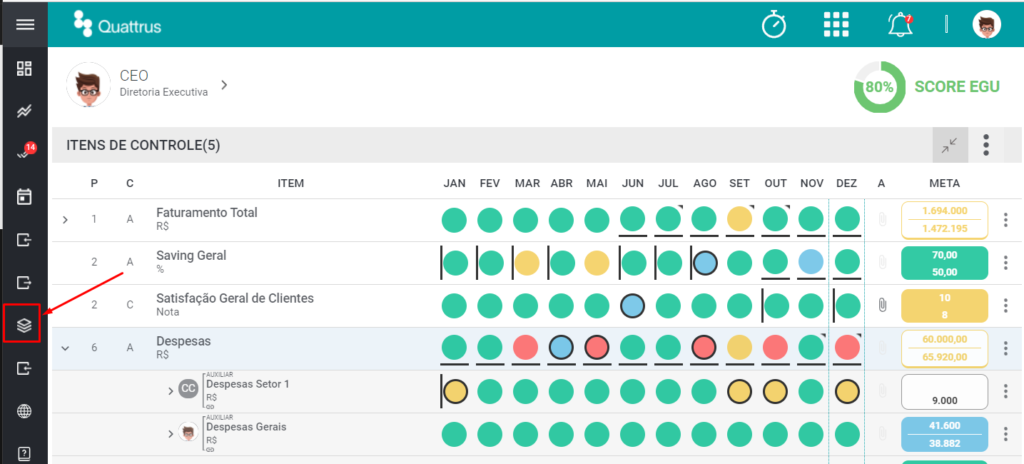
Task: Open the Saving Geral row options menu
Action: point(1006,263)
